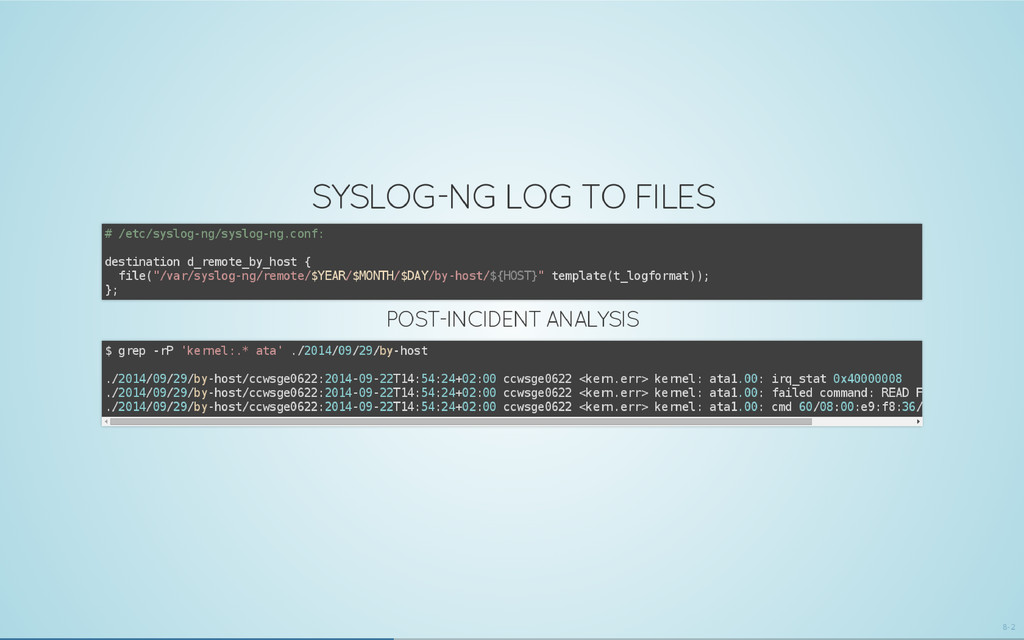Click the log line containing 'failed command: READ'

(513, 393)
